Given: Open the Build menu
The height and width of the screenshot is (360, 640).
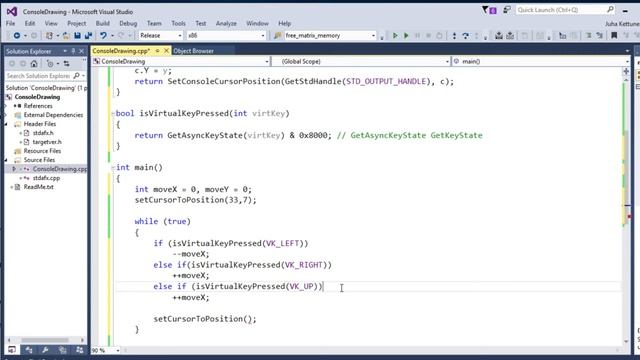Looking at the screenshot, I should point(102,24).
